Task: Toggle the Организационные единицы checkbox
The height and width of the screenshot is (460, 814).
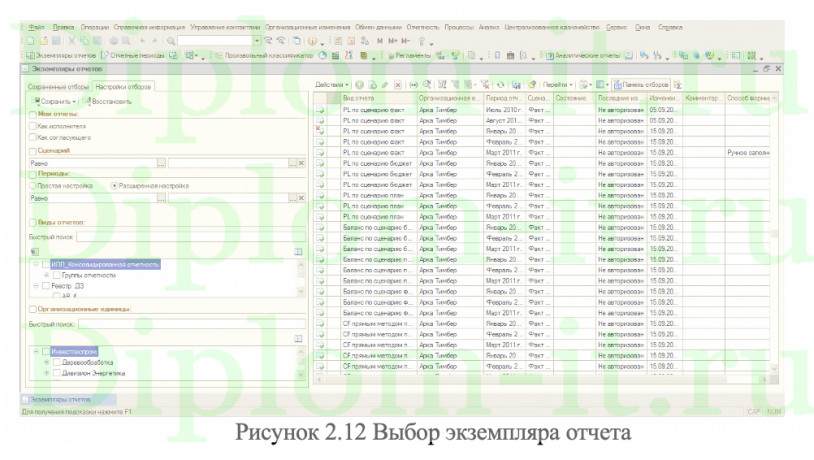Action: click(33, 309)
